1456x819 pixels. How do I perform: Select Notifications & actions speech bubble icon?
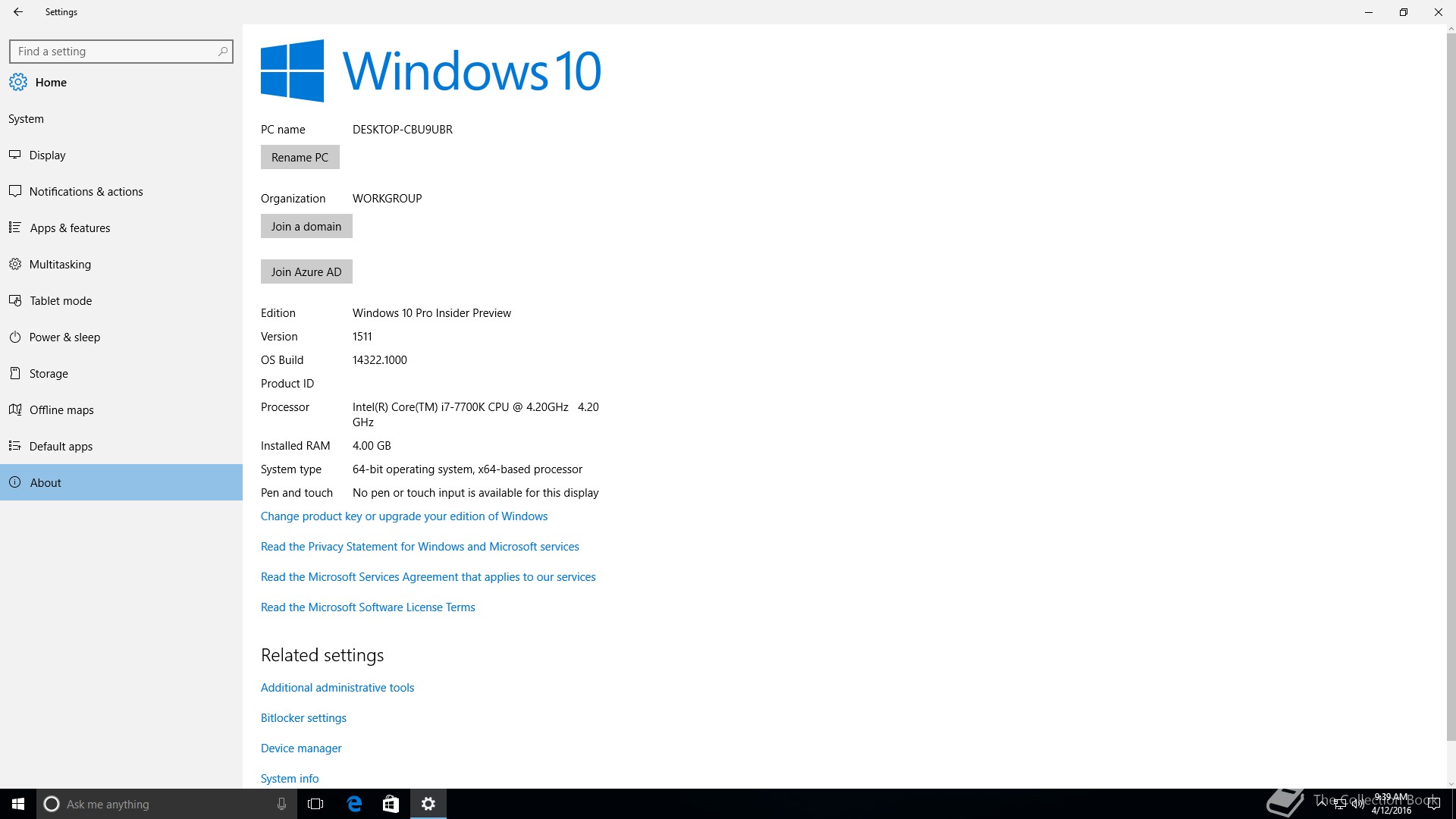pos(14,191)
